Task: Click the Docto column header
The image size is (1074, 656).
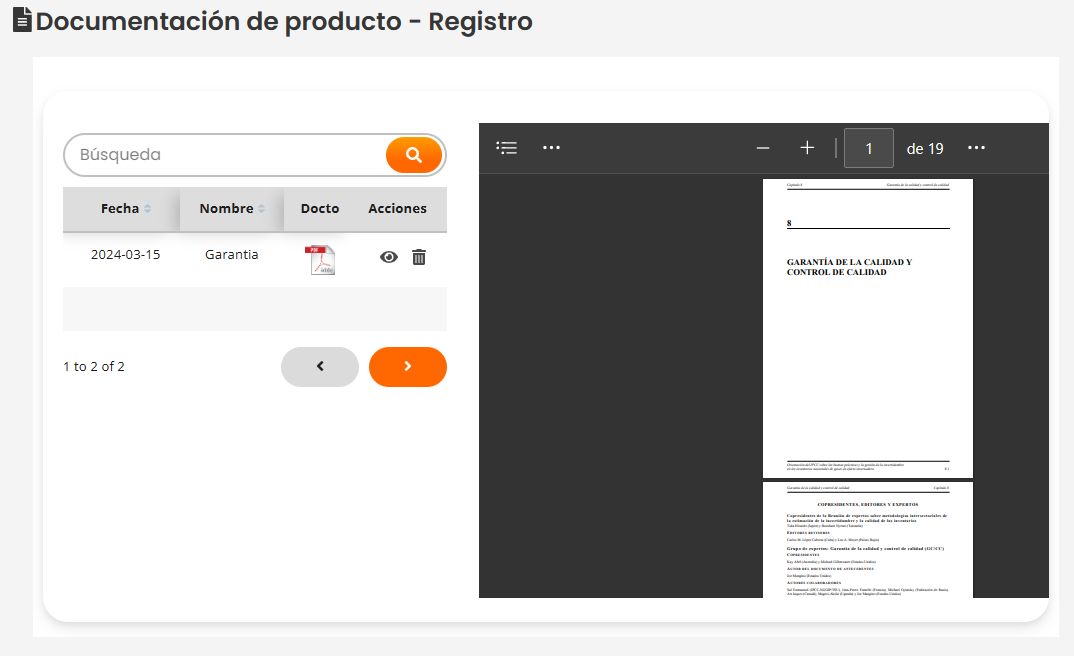Action: (320, 209)
